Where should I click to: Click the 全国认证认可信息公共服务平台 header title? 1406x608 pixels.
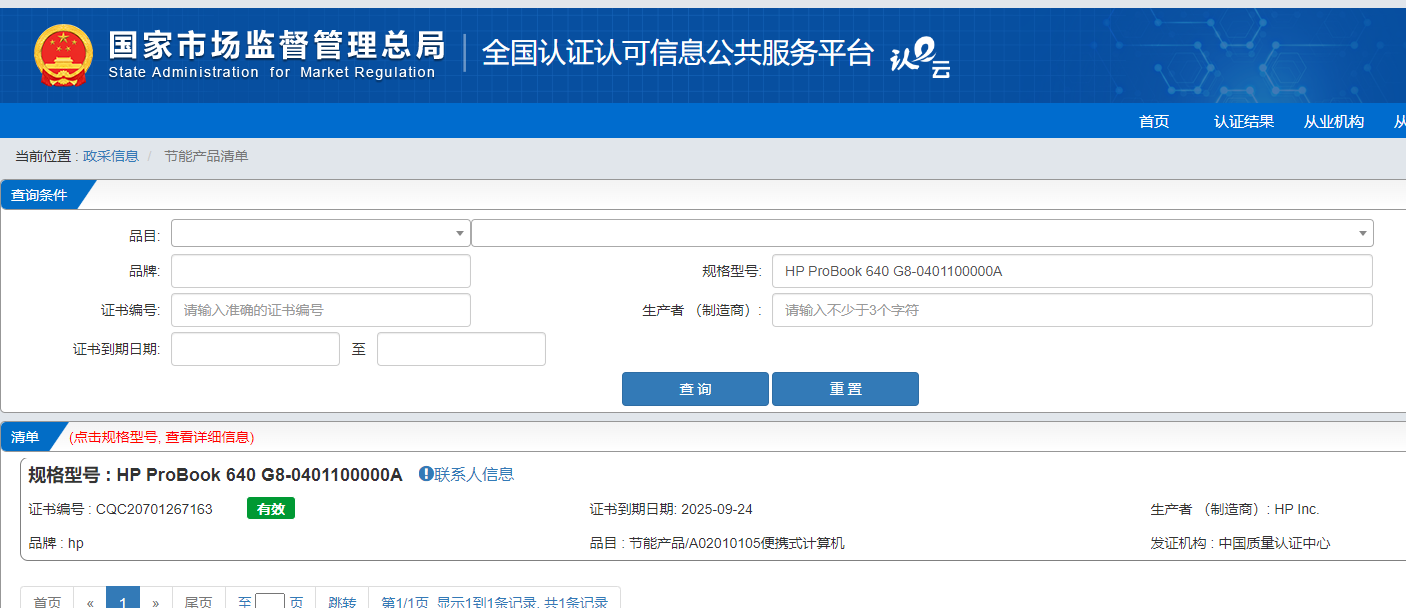pos(678,53)
